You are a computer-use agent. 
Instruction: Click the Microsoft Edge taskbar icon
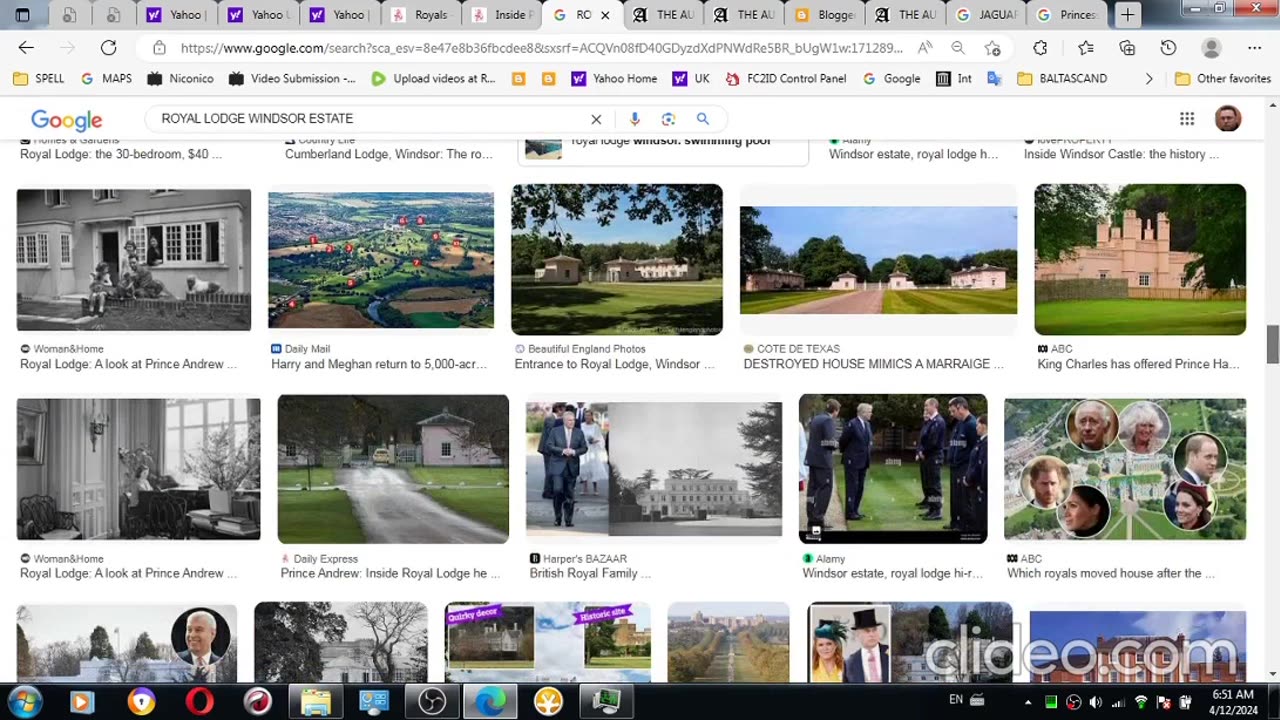click(x=490, y=701)
